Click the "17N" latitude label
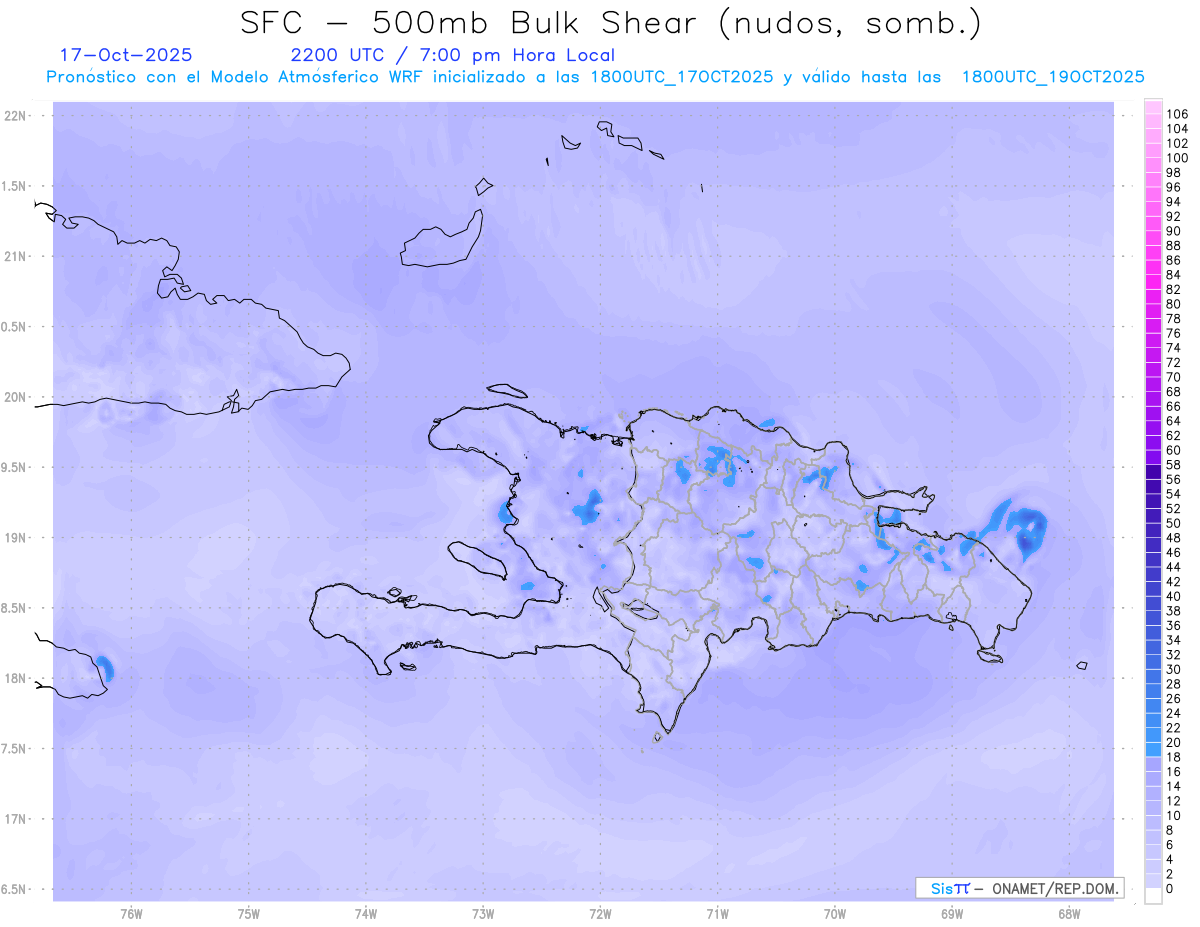Viewport: 1200px width, 927px height. 15,819
